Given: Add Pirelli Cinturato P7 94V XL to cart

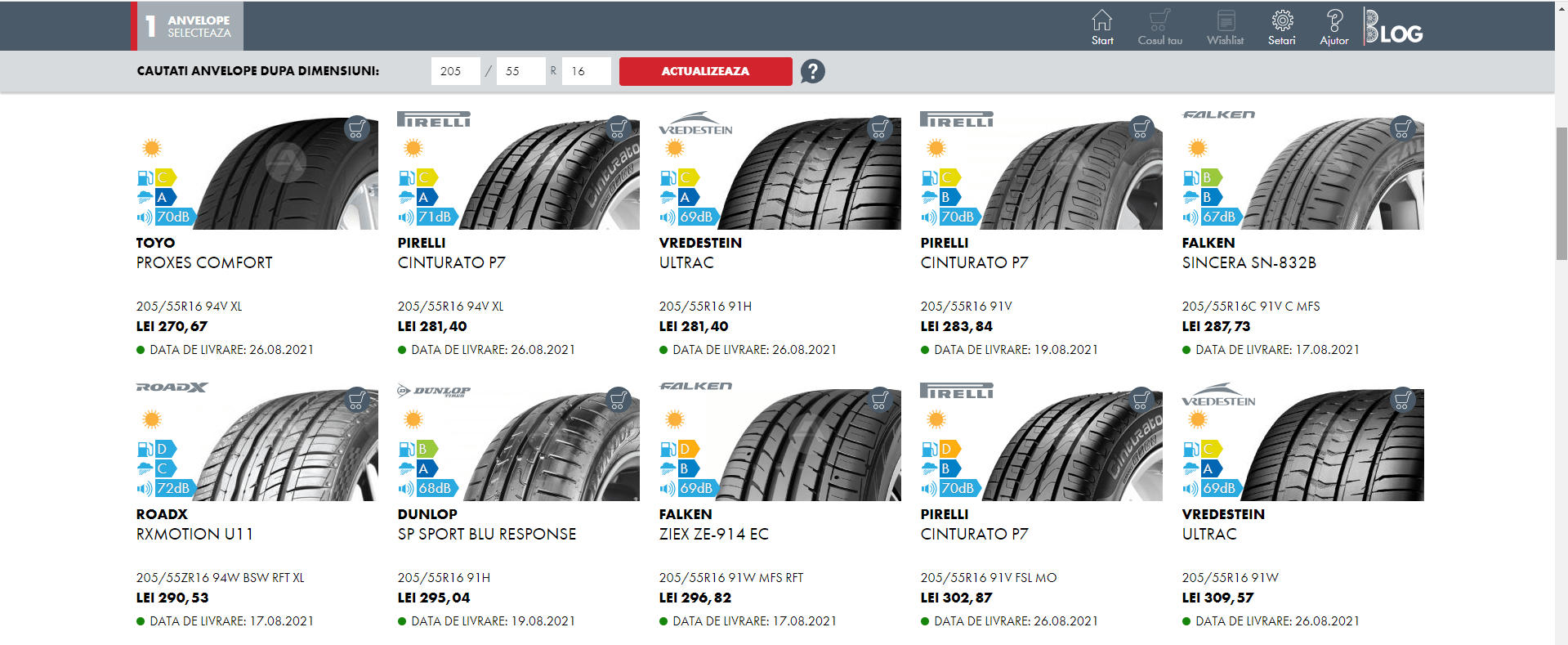Looking at the screenshot, I should tap(618, 128).
